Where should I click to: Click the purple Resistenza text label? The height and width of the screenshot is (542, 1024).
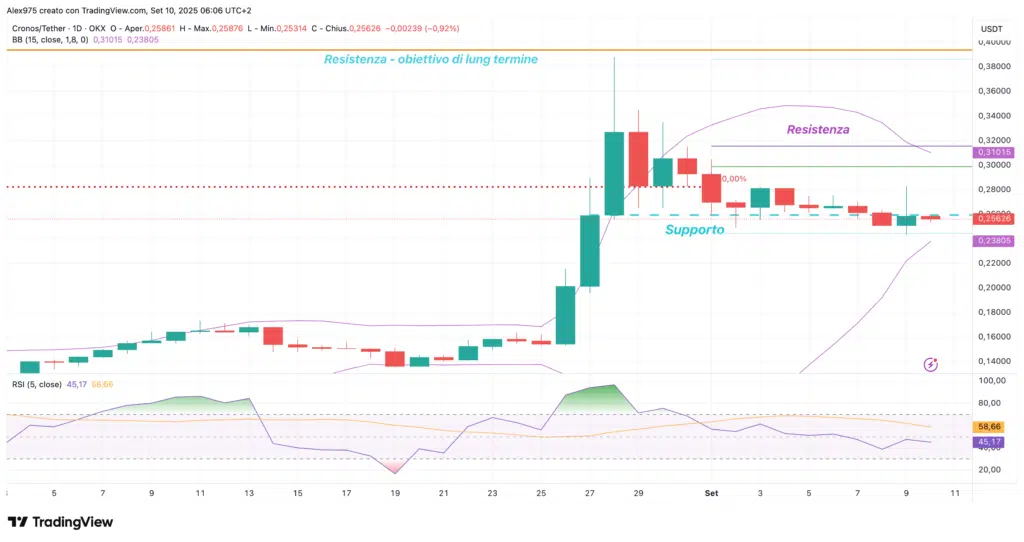coord(818,130)
